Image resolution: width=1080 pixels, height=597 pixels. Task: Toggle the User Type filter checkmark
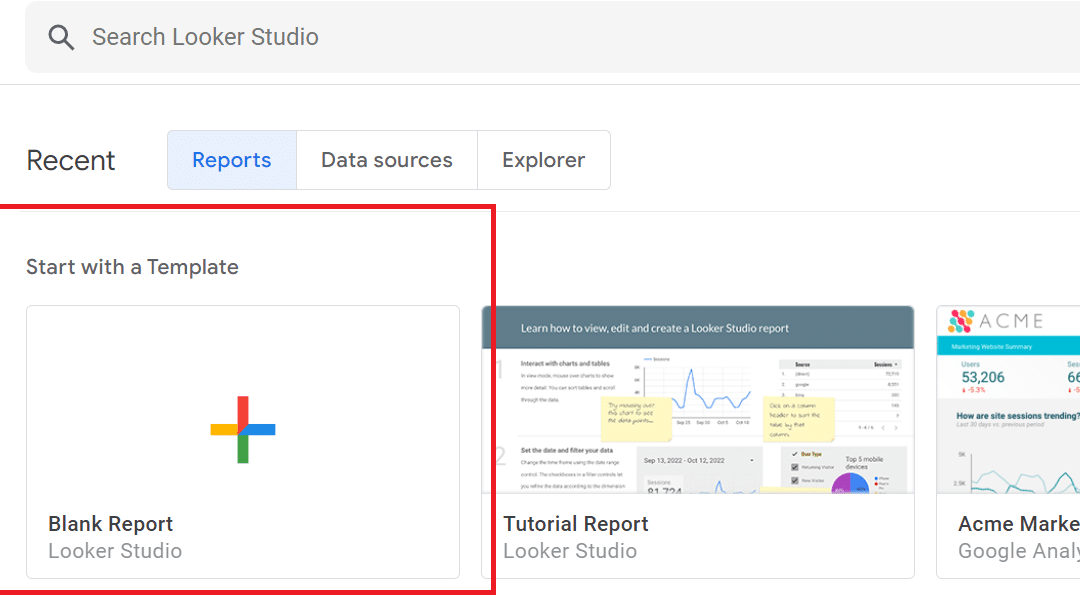[793, 454]
